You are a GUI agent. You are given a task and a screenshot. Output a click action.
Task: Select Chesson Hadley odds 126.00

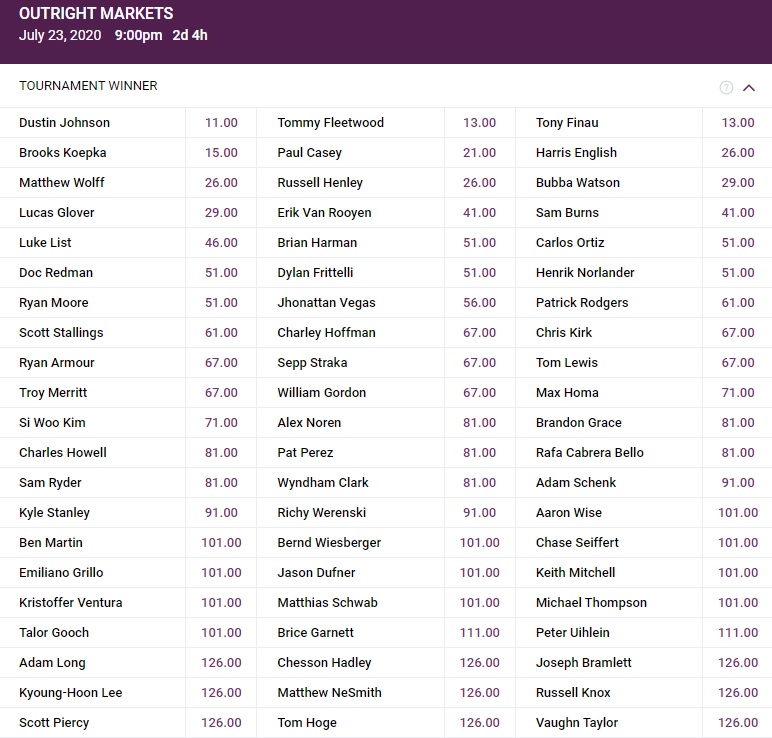[480, 663]
